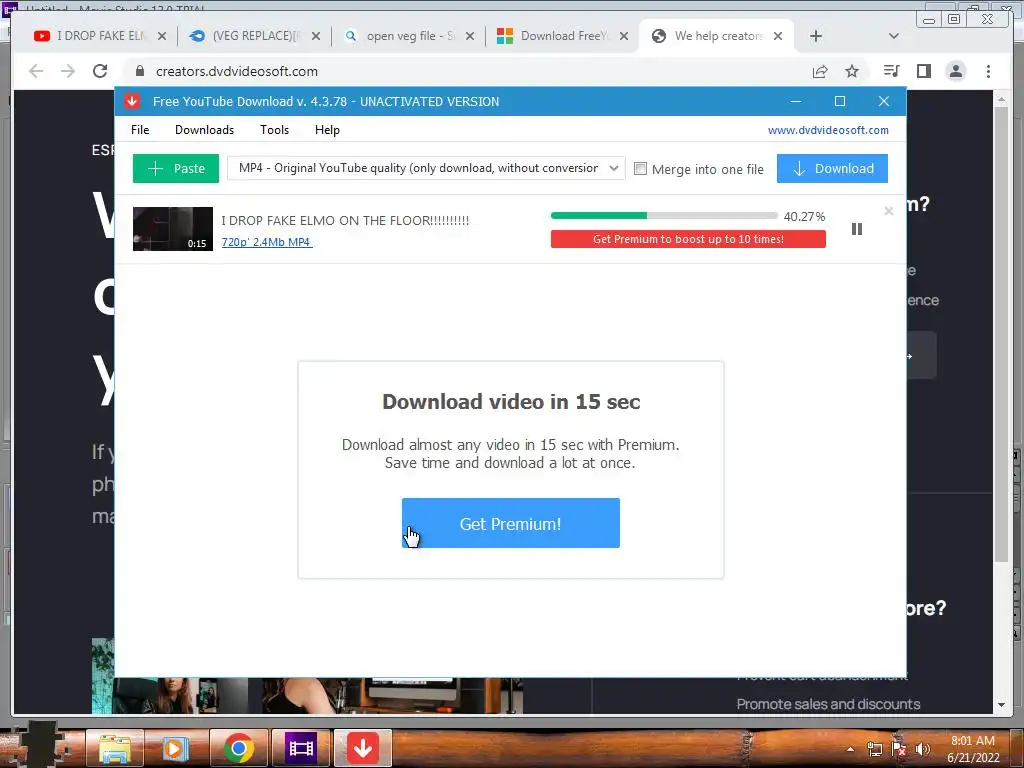Click the Chrome taskbar icon

pyautogui.click(x=238, y=748)
